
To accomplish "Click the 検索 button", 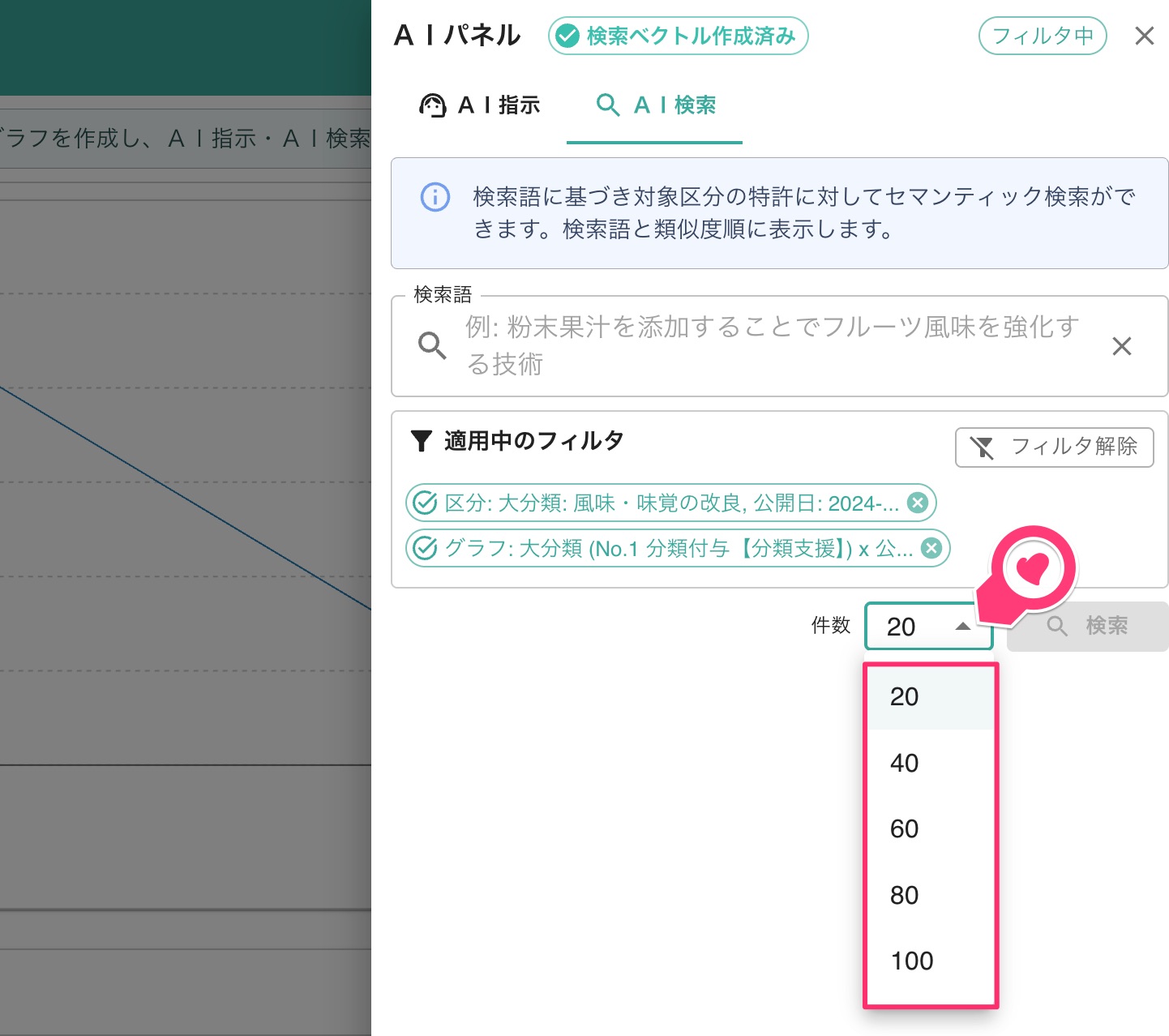I will click(1087, 626).
